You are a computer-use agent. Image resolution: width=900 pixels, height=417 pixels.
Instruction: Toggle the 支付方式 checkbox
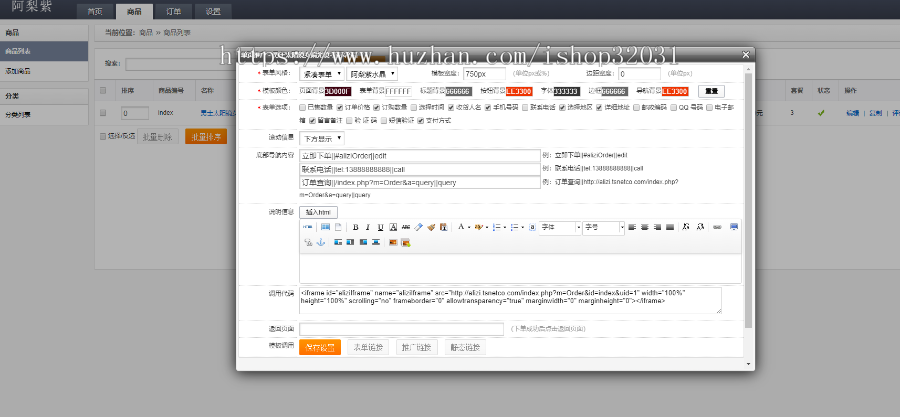tap(421, 120)
